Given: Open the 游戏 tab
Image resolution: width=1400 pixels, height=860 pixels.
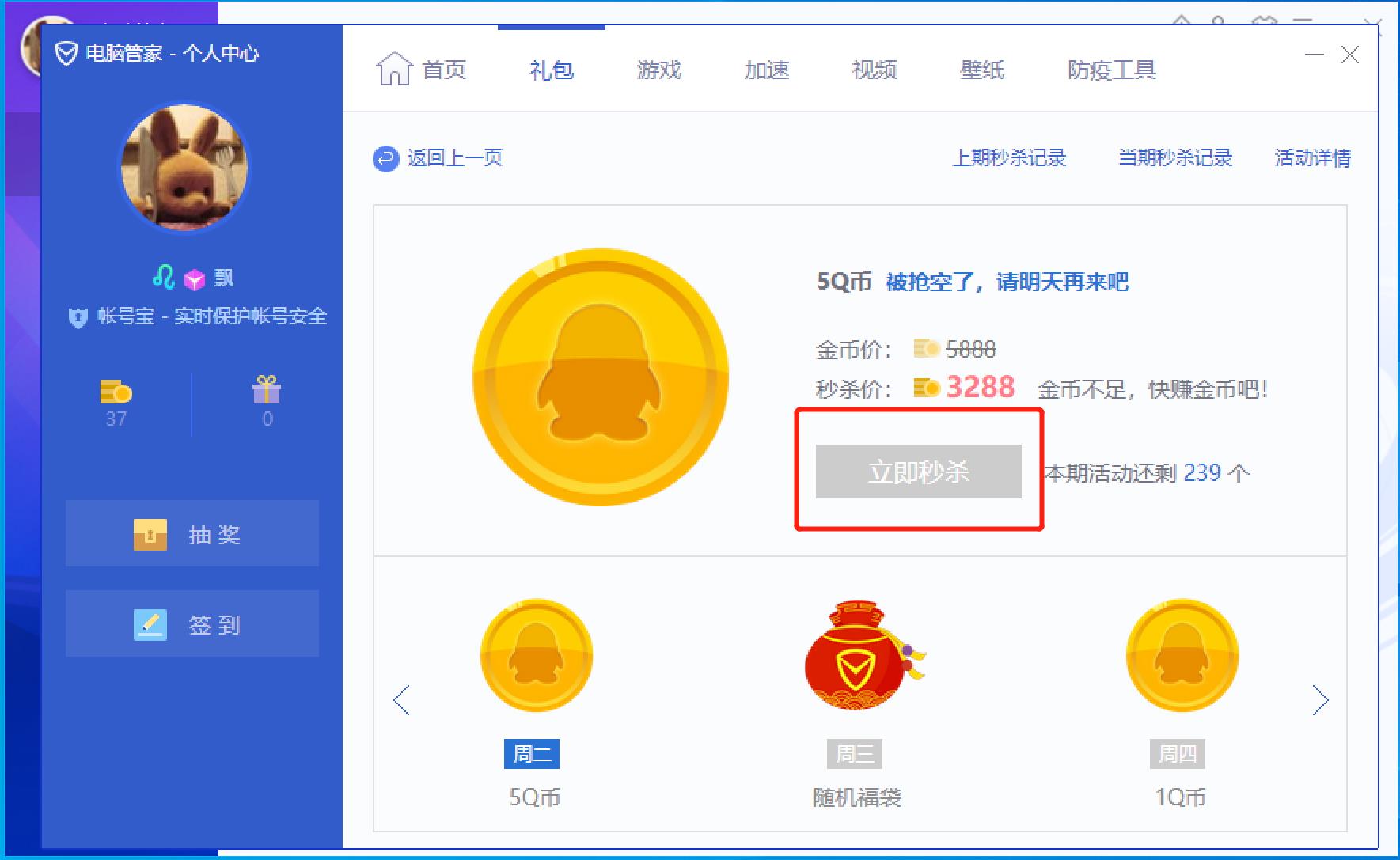Looking at the screenshot, I should point(659,70).
